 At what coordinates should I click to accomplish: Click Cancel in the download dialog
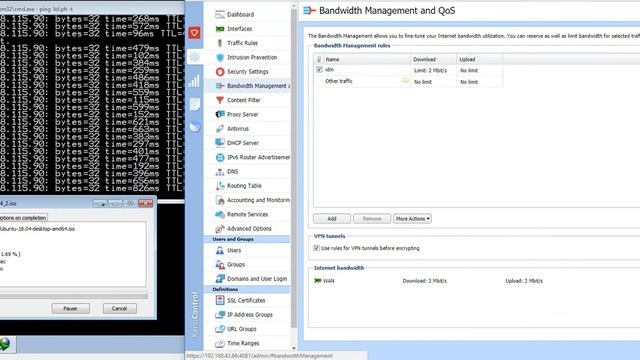(120, 309)
